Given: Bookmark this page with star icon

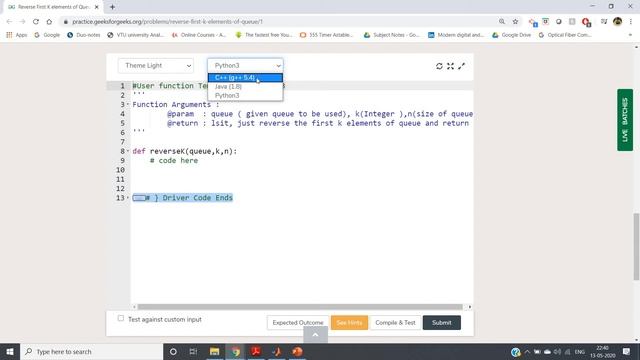Looking at the screenshot, I should click(x=515, y=22).
